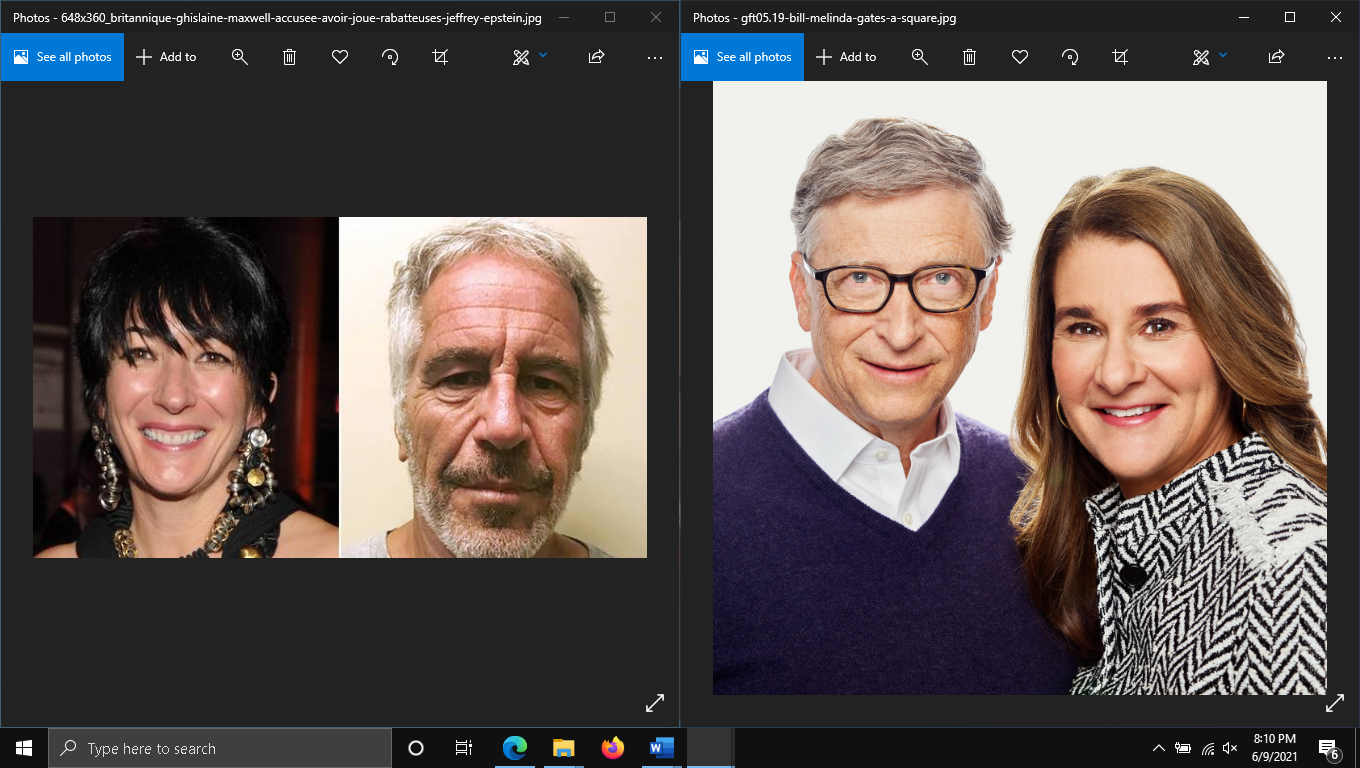Click See all photos in right Photos window

point(742,57)
